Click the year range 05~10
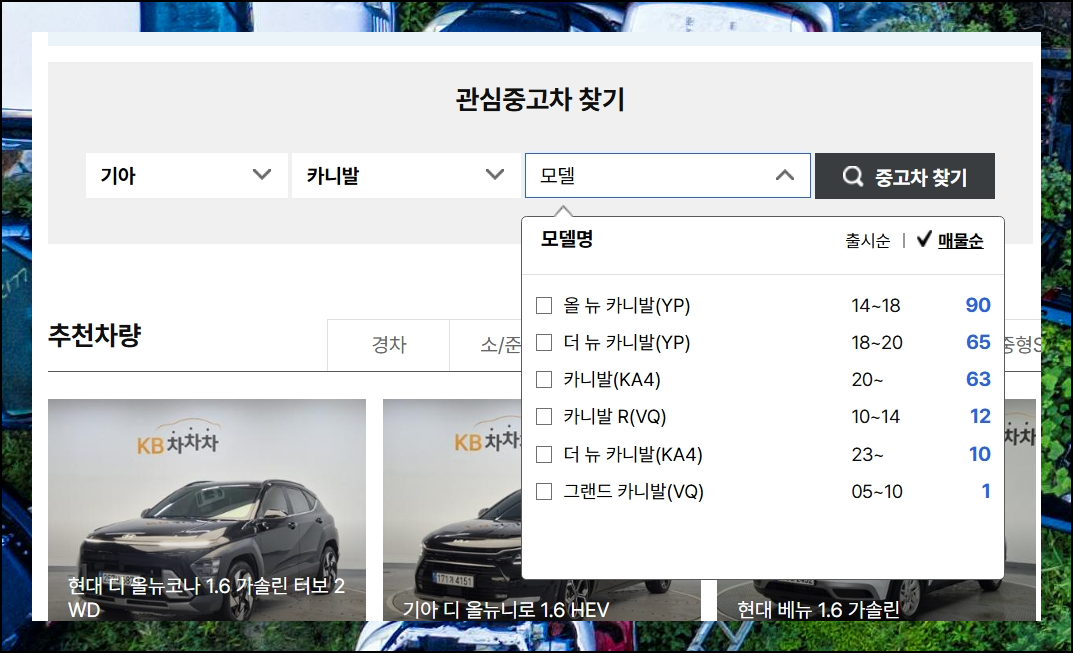Image resolution: width=1073 pixels, height=653 pixels. click(877, 491)
